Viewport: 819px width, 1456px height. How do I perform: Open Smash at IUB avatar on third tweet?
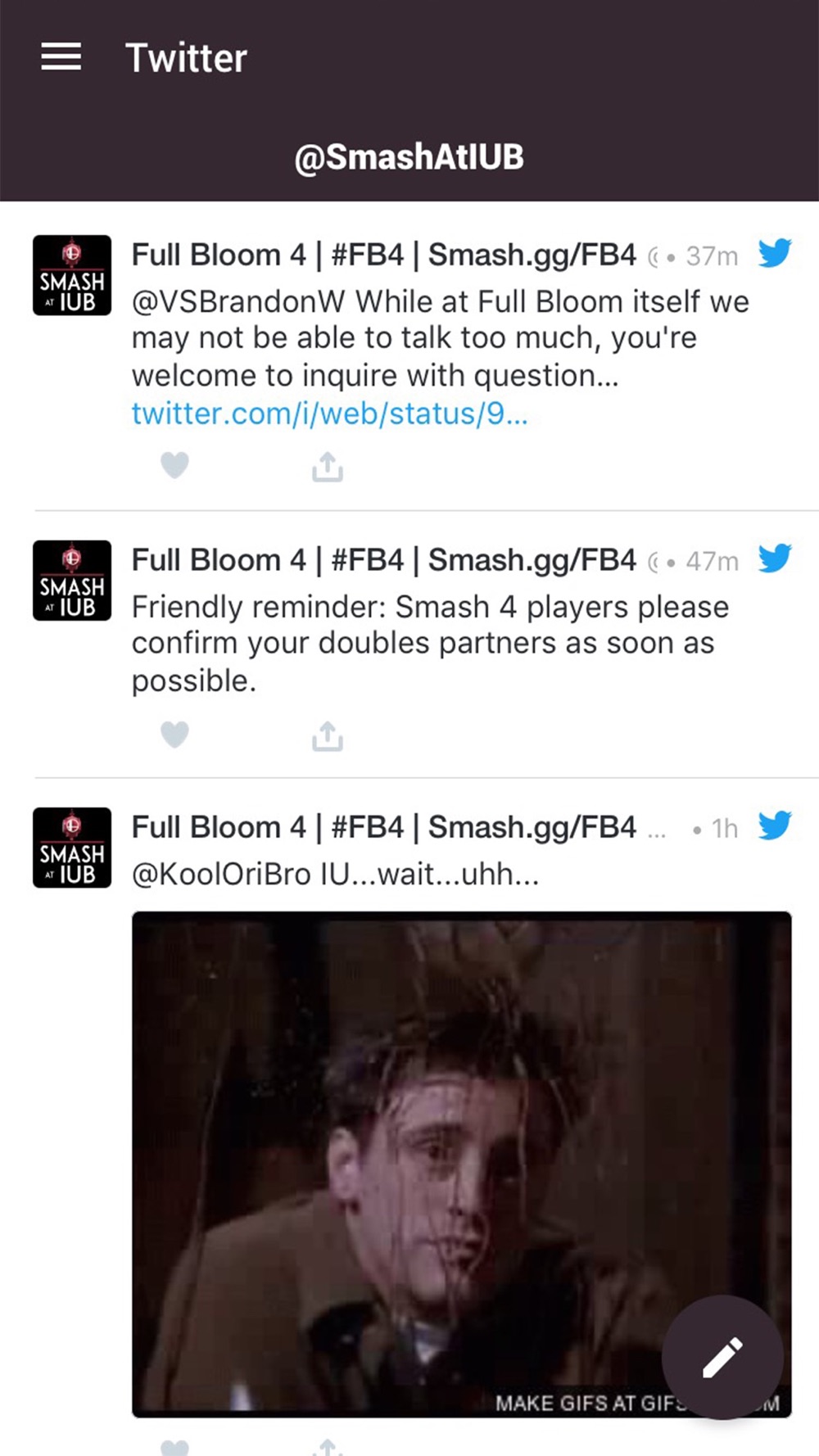(x=72, y=848)
